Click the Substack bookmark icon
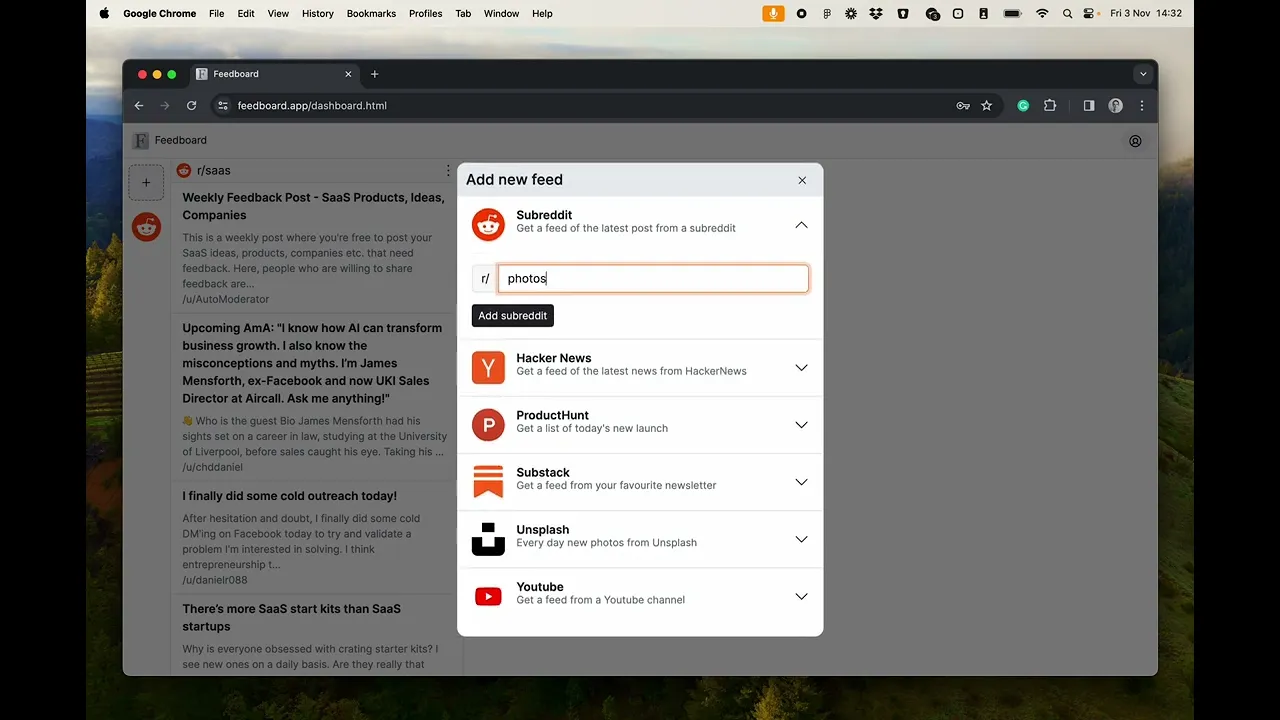1280x720 pixels. [488, 482]
